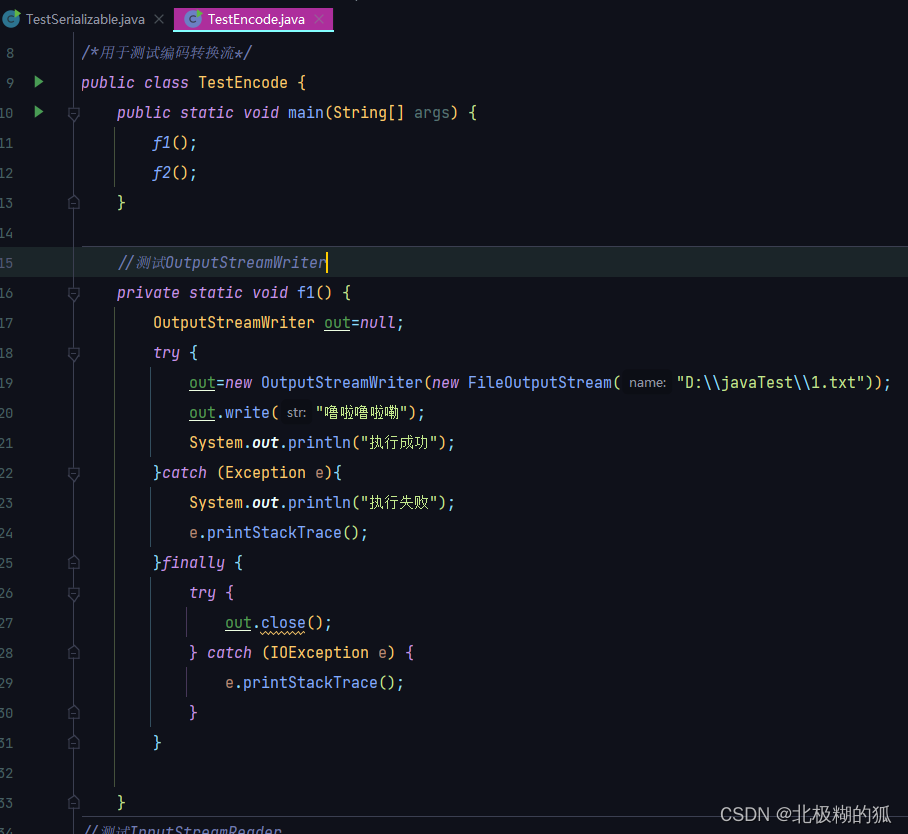
Task: Click the str: parameter hint
Action: (296, 412)
